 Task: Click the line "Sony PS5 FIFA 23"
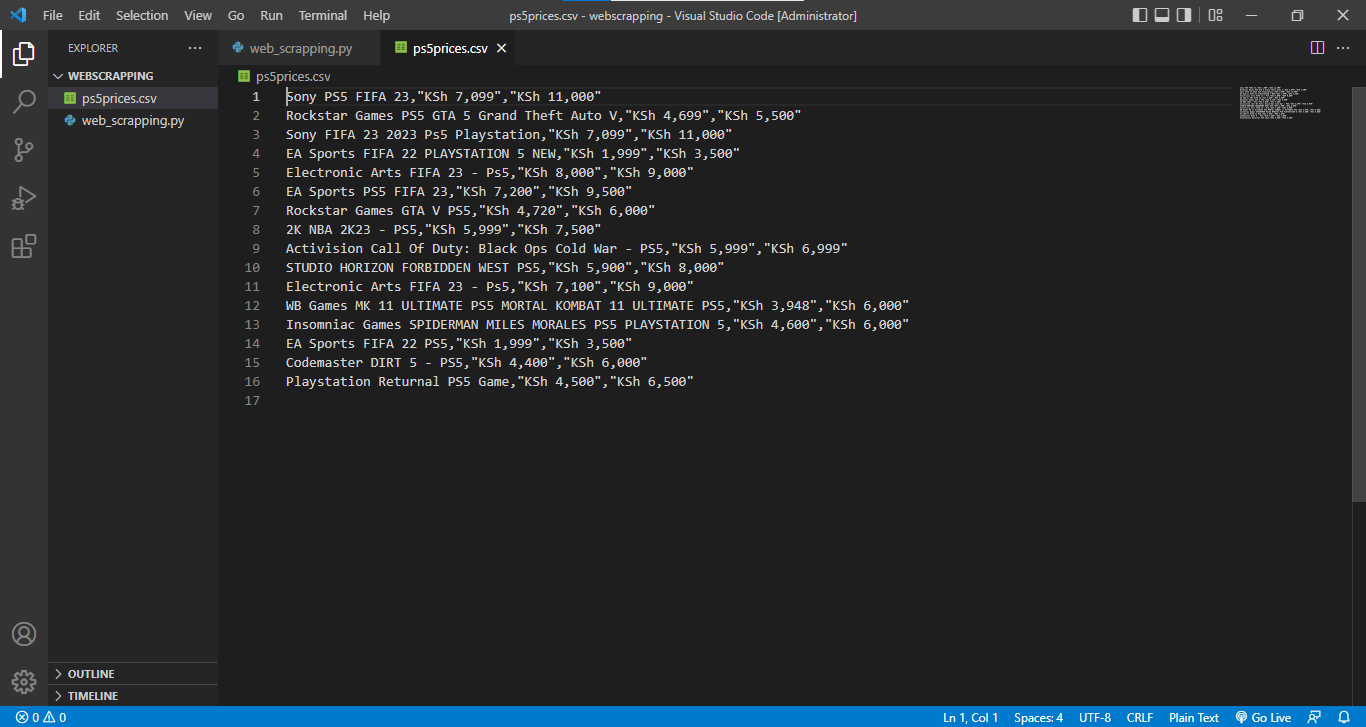[443, 96]
